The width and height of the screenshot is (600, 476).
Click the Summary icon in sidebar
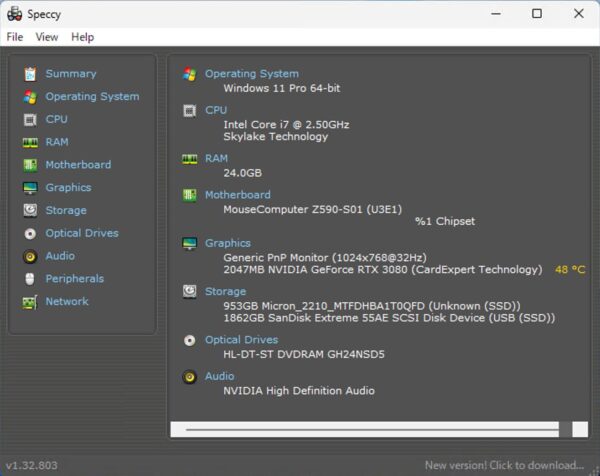[x=30, y=74]
